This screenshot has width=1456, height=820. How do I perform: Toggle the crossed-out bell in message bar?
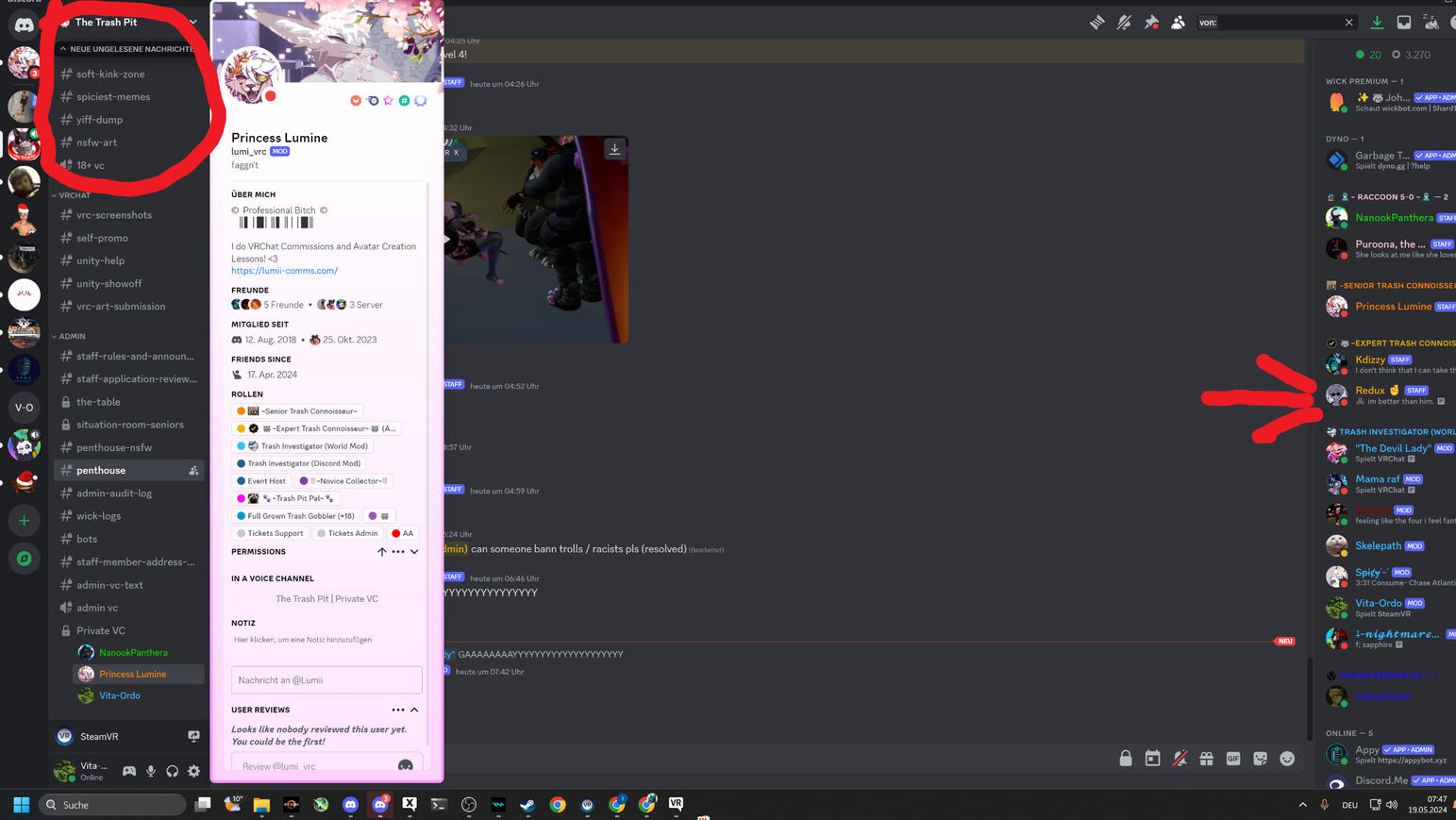[x=1180, y=759]
